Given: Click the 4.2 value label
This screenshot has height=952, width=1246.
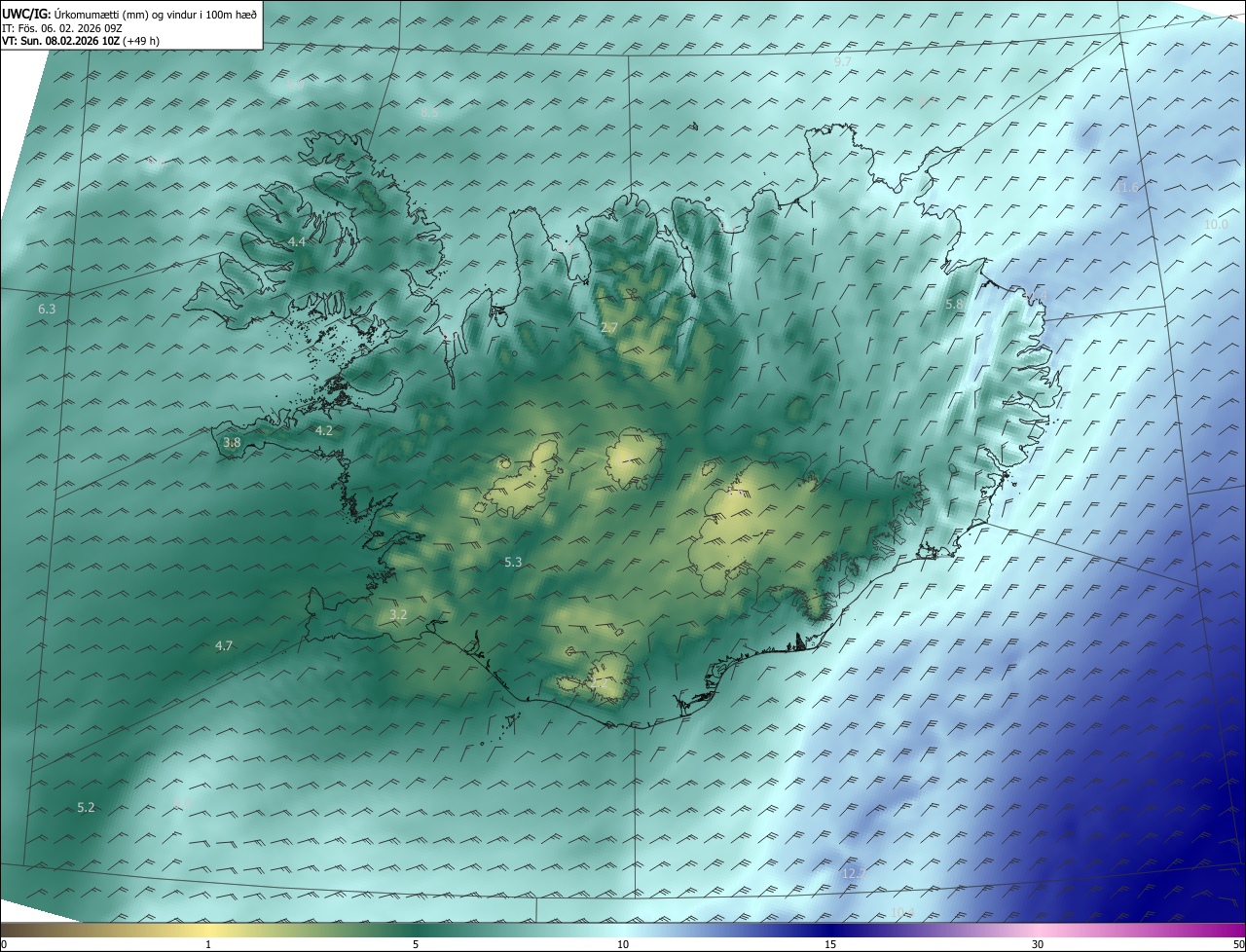Looking at the screenshot, I should click(x=324, y=430).
